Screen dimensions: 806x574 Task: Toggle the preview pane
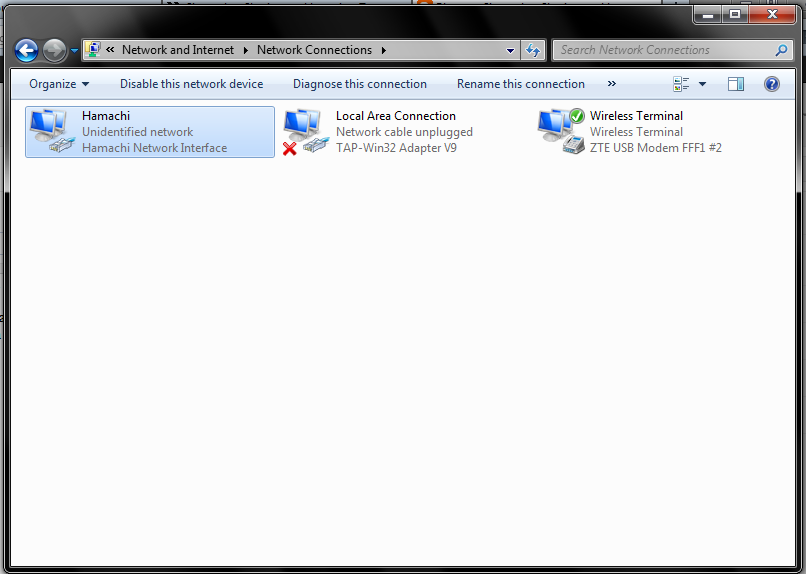[736, 84]
